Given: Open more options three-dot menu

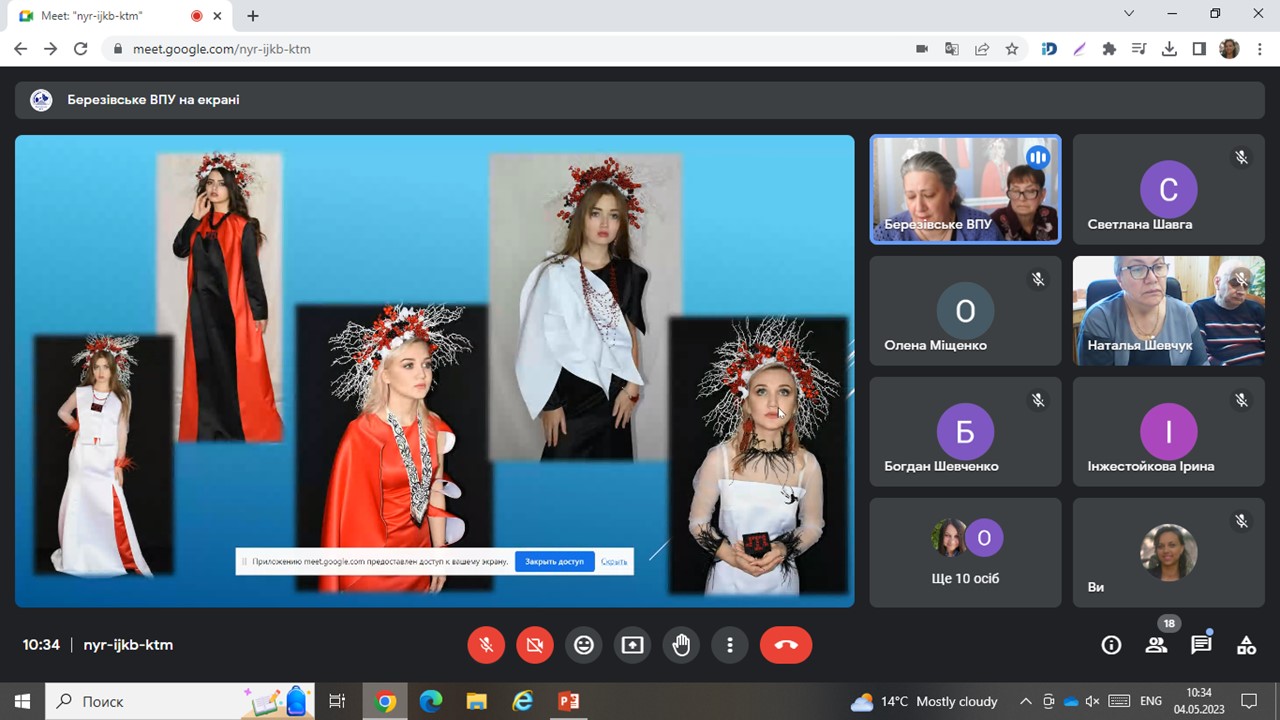Looking at the screenshot, I should pyautogui.click(x=730, y=645).
